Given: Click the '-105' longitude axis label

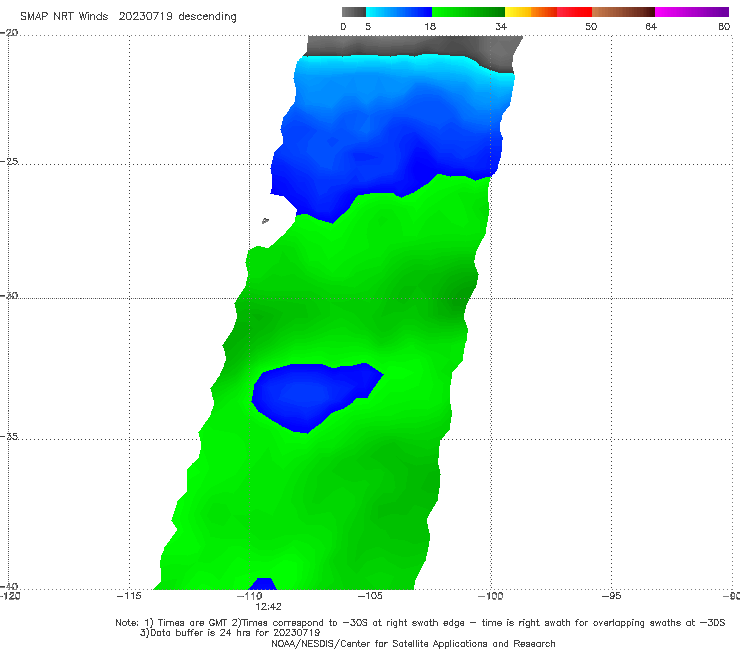Looking at the screenshot, I should pyautogui.click(x=370, y=596).
